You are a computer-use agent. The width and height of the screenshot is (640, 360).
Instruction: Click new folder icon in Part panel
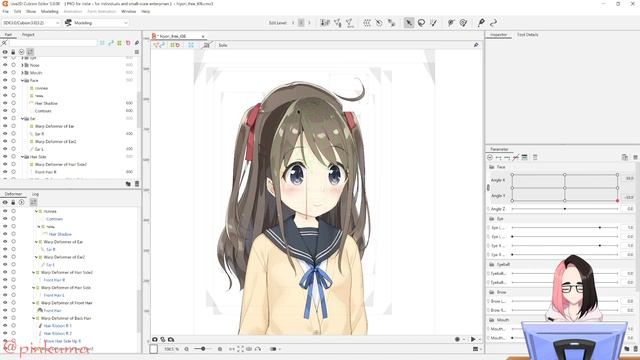point(128,184)
